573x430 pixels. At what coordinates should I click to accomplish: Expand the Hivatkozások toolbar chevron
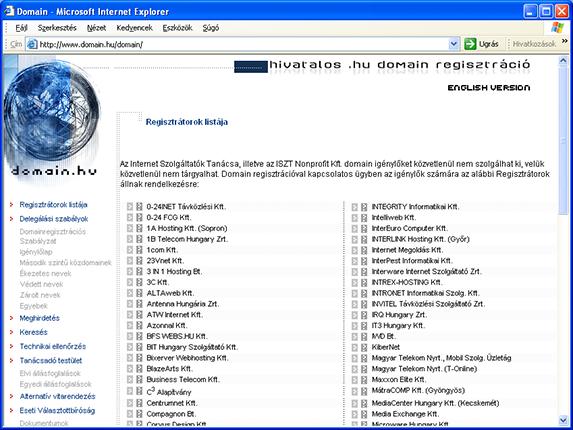tap(564, 41)
